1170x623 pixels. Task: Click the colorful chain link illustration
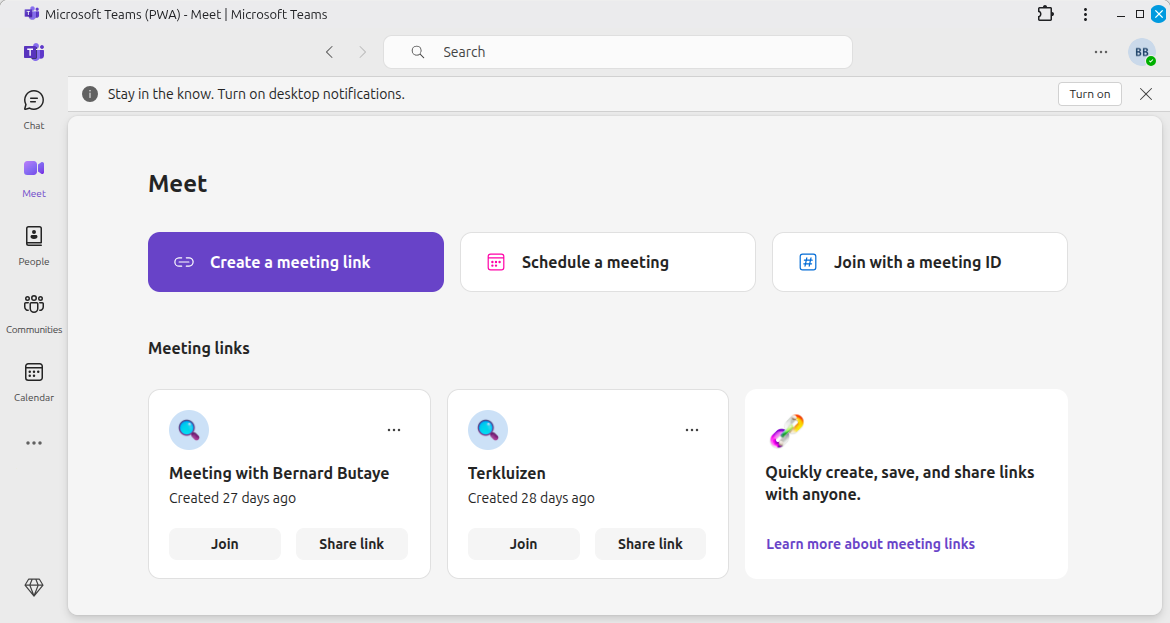point(786,431)
